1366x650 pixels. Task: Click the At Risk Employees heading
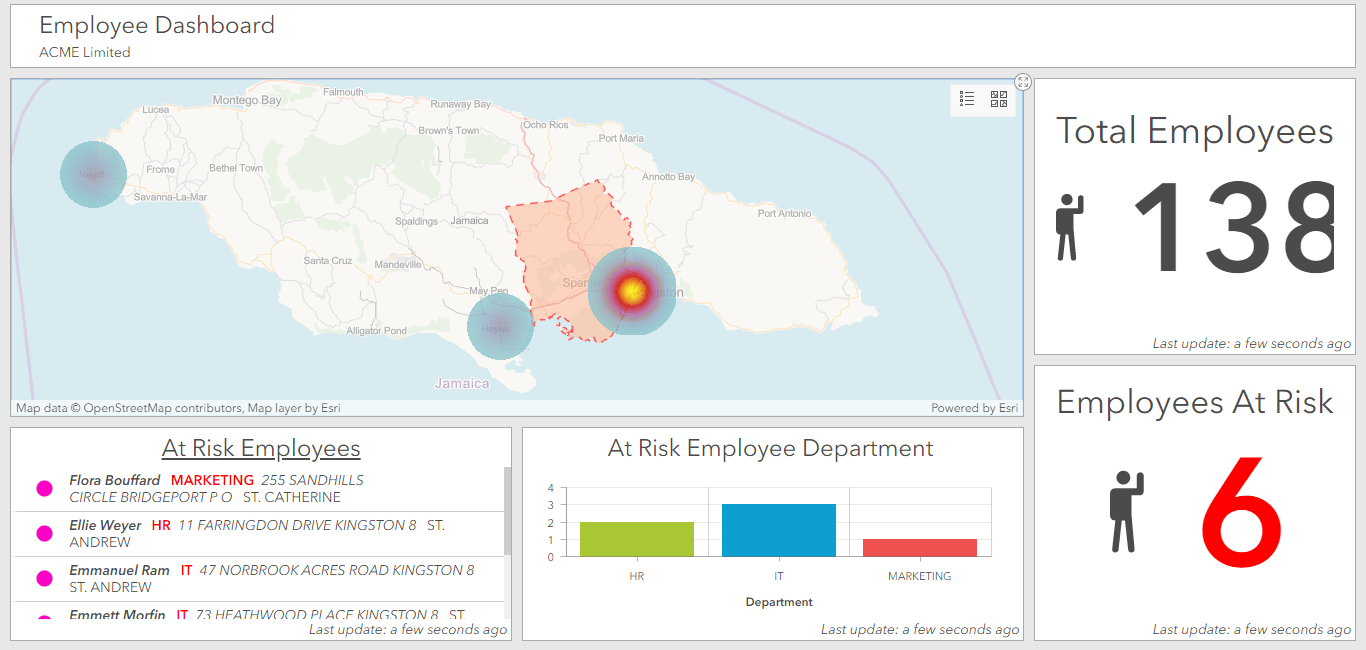261,449
